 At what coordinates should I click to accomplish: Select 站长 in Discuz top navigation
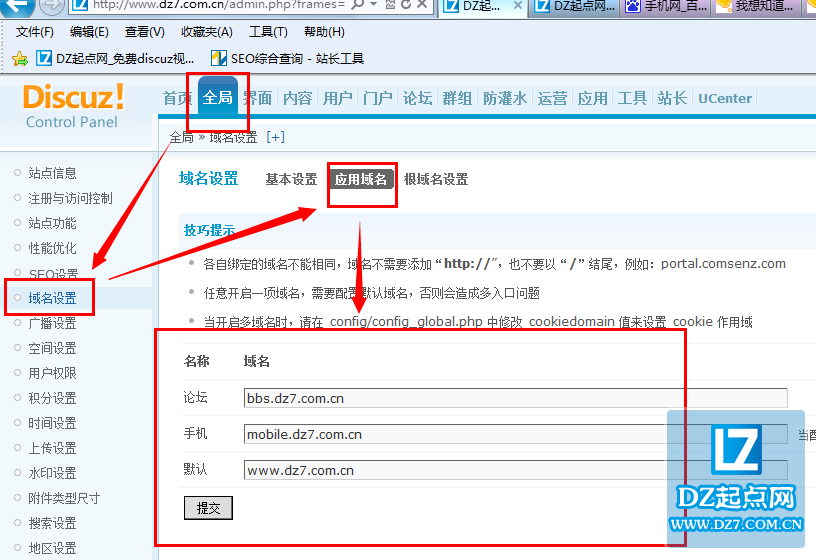coord(672,98)
